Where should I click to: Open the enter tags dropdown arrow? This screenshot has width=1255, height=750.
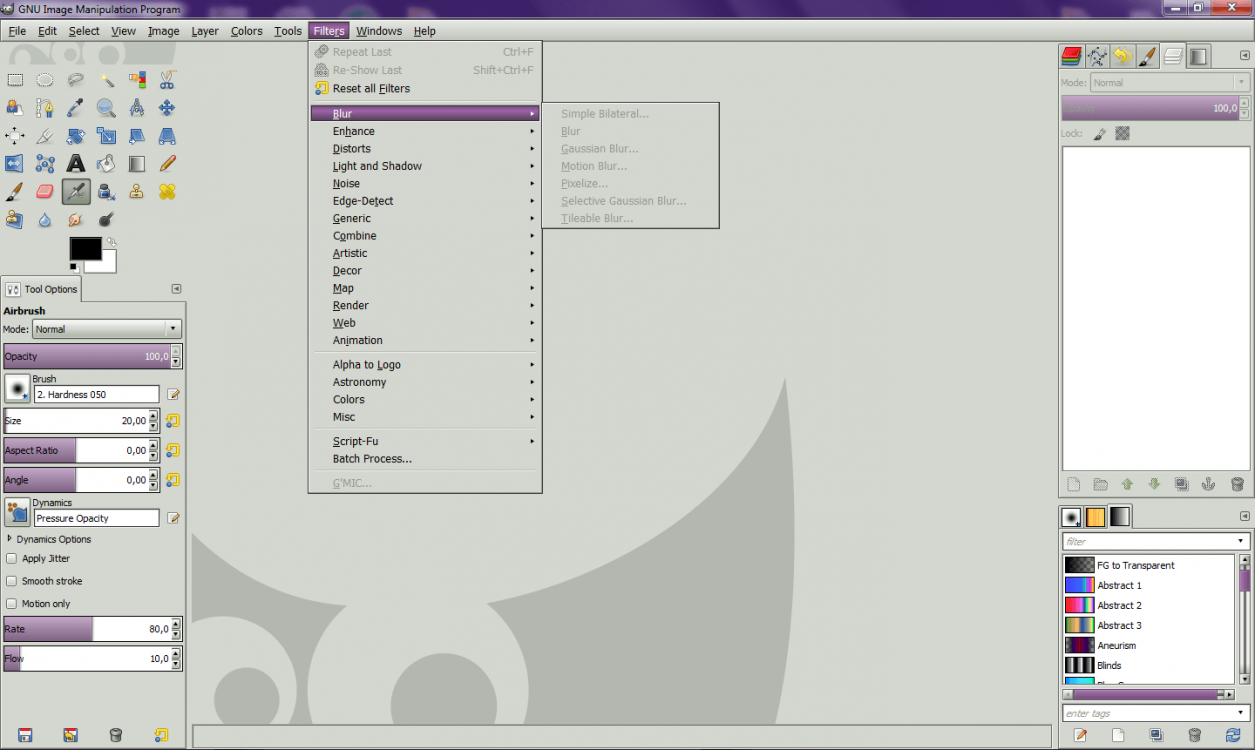(x=1241, y=713)
